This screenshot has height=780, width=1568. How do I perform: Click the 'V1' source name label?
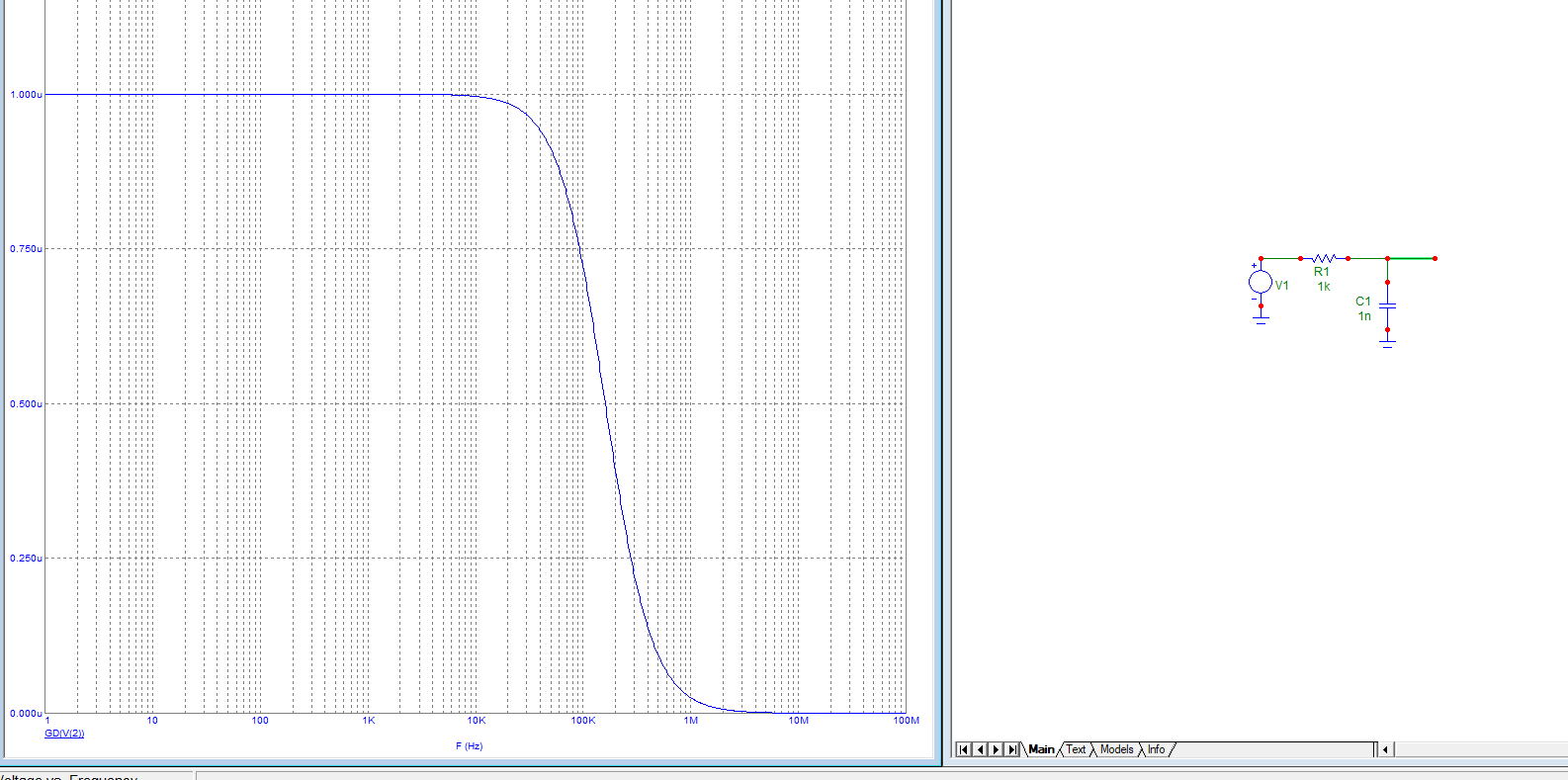click(1282, 286)
